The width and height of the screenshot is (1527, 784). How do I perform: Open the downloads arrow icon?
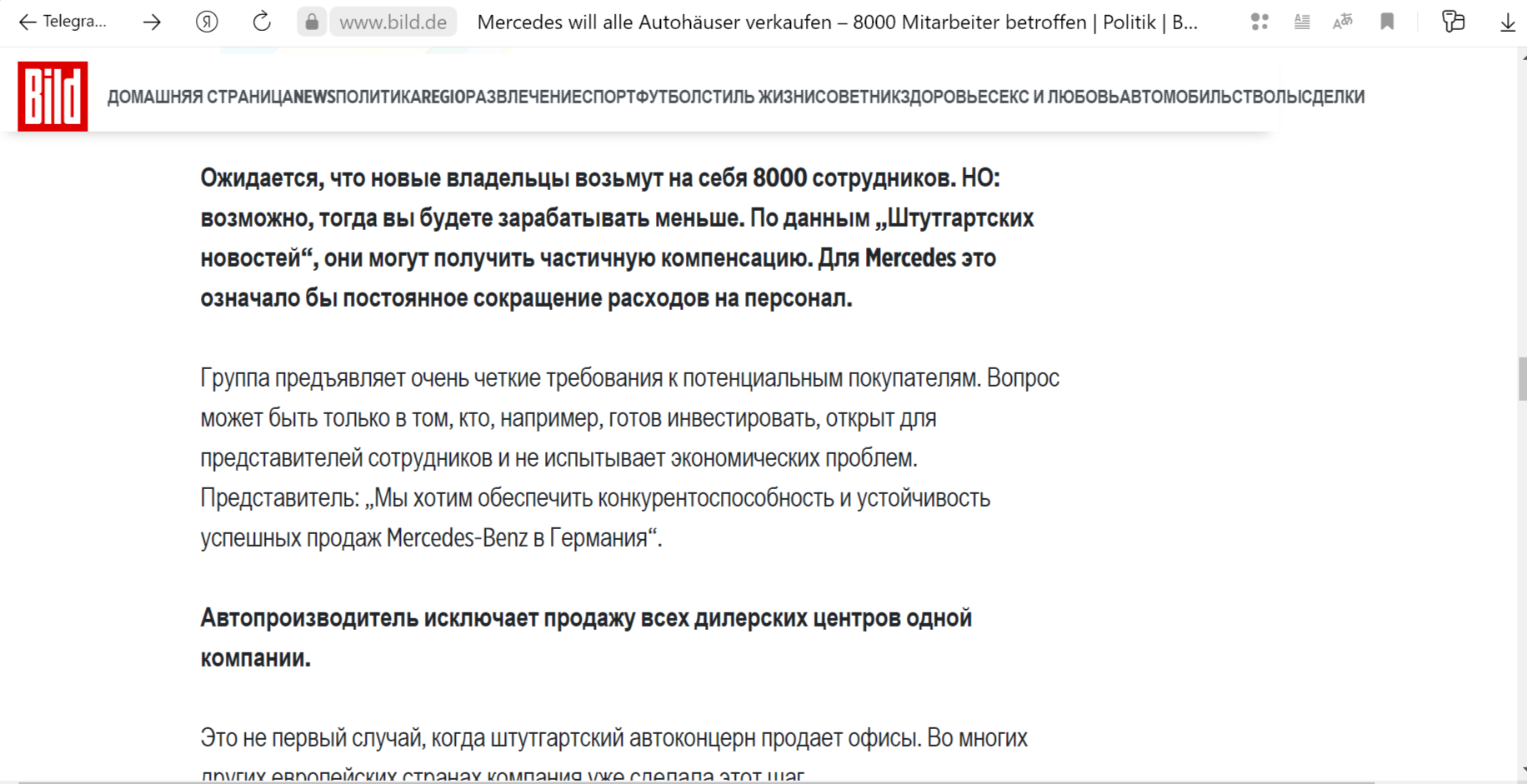(x=1508, y=22)
